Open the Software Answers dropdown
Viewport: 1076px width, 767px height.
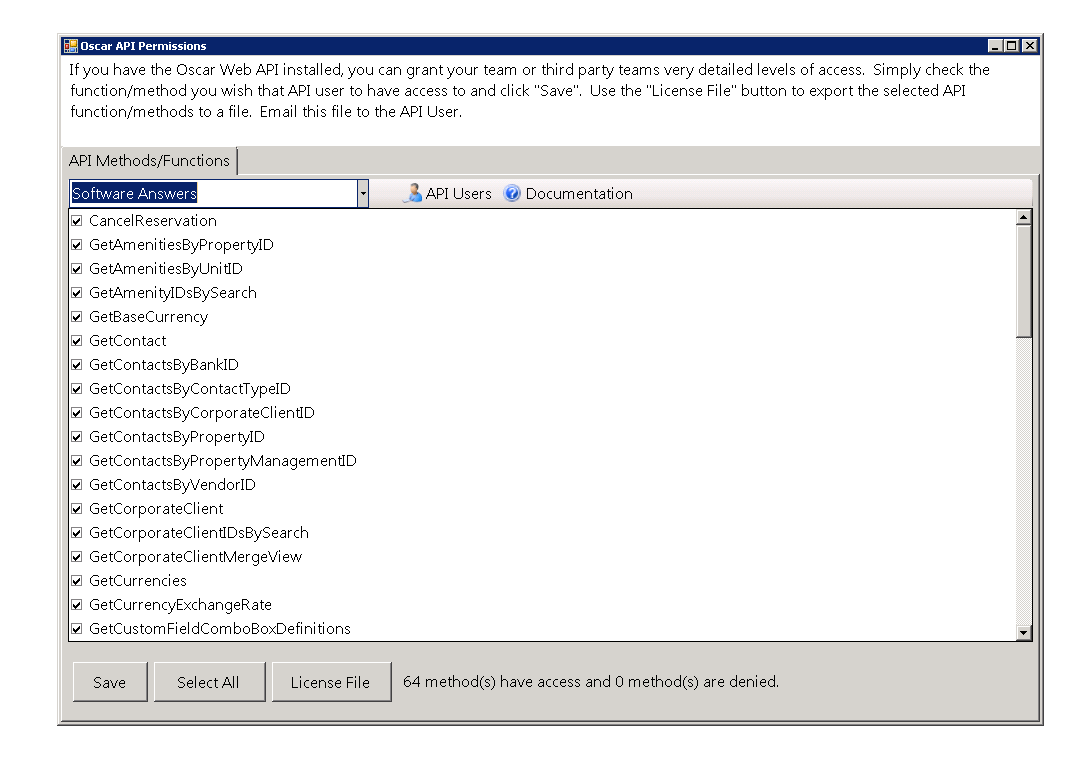click(361, 192)
